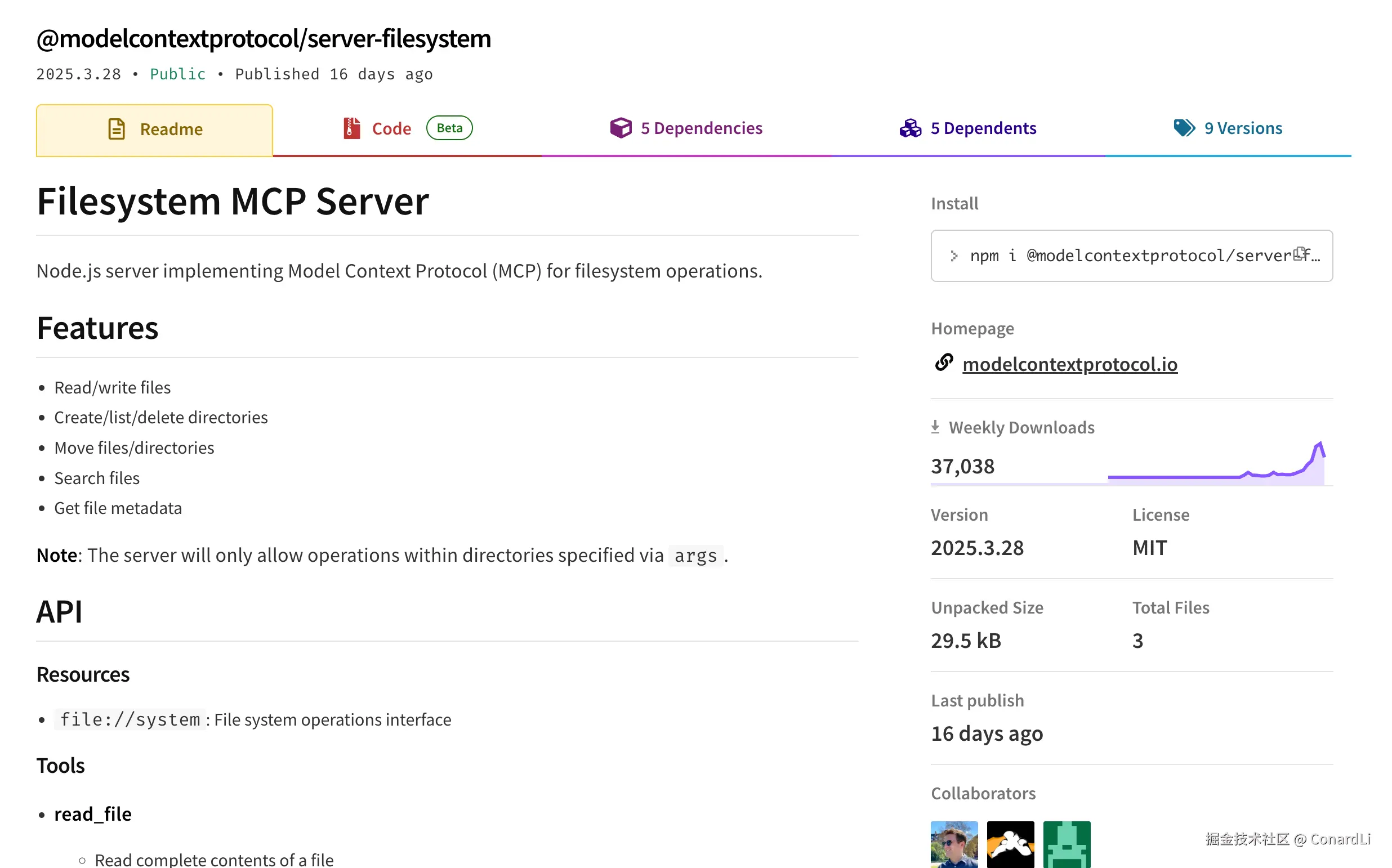Click the Dependents stacked boxes icon
The height and width of the screenshot is (868, 1392).
click(x=910, y=128)
